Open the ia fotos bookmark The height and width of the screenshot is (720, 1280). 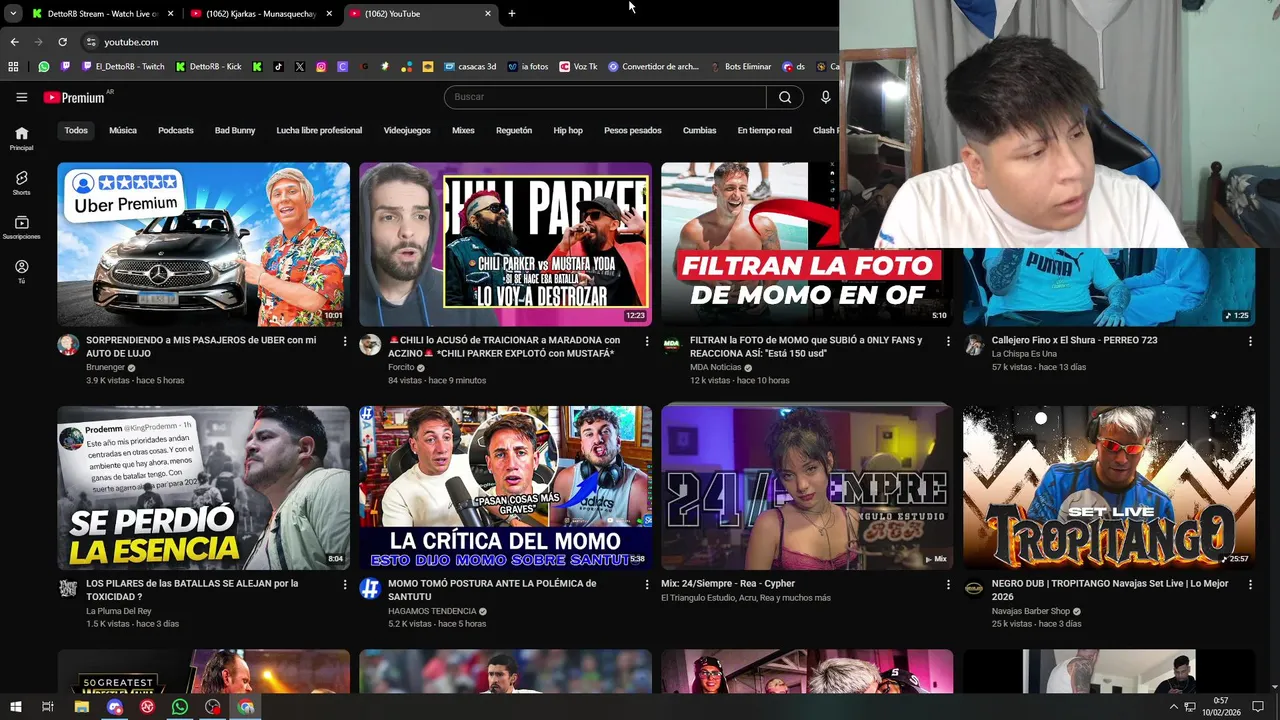point(528,66)
